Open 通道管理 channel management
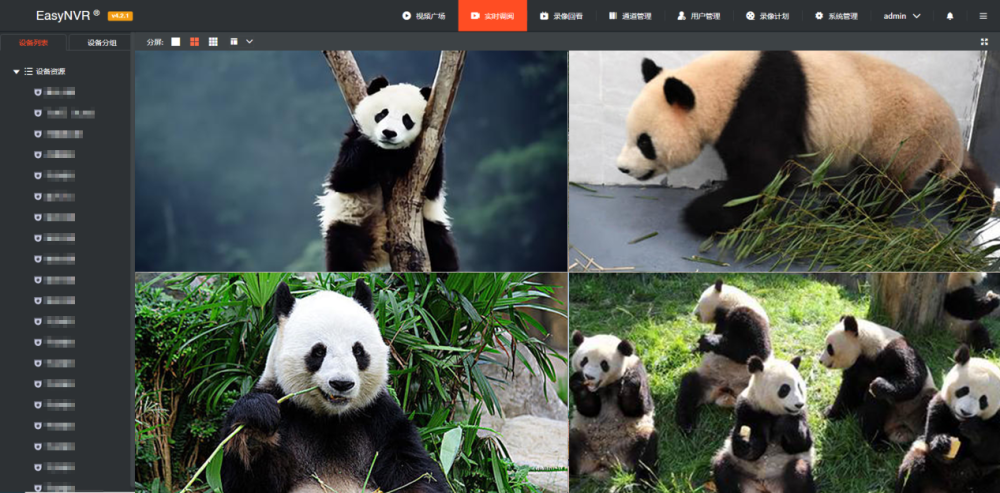The height and width of the screenshot is (493, 1000). tap(630, 16)
